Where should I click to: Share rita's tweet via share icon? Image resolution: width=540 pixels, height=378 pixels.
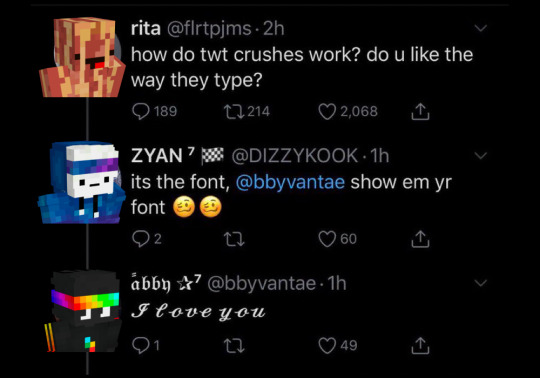[x=420, y=112]
